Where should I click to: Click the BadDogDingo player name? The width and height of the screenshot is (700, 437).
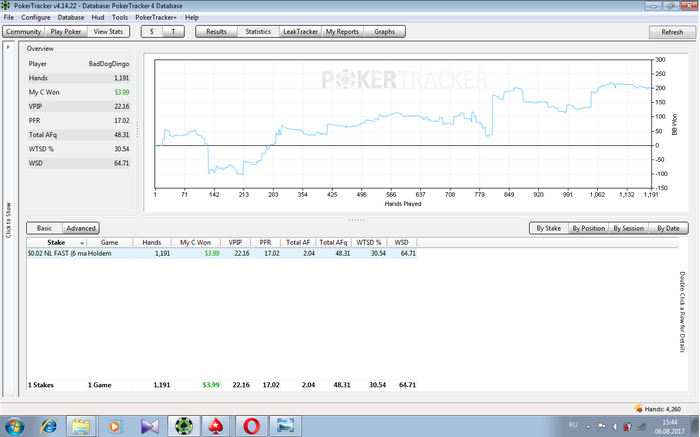tap(109, 64)
